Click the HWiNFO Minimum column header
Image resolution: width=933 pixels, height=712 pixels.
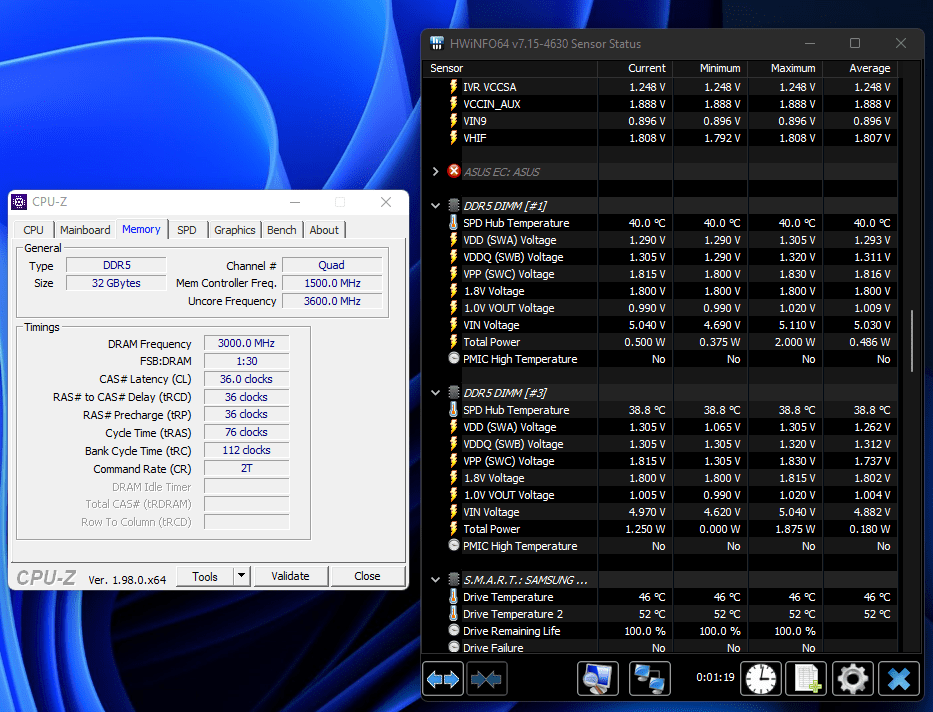(710, 68)
